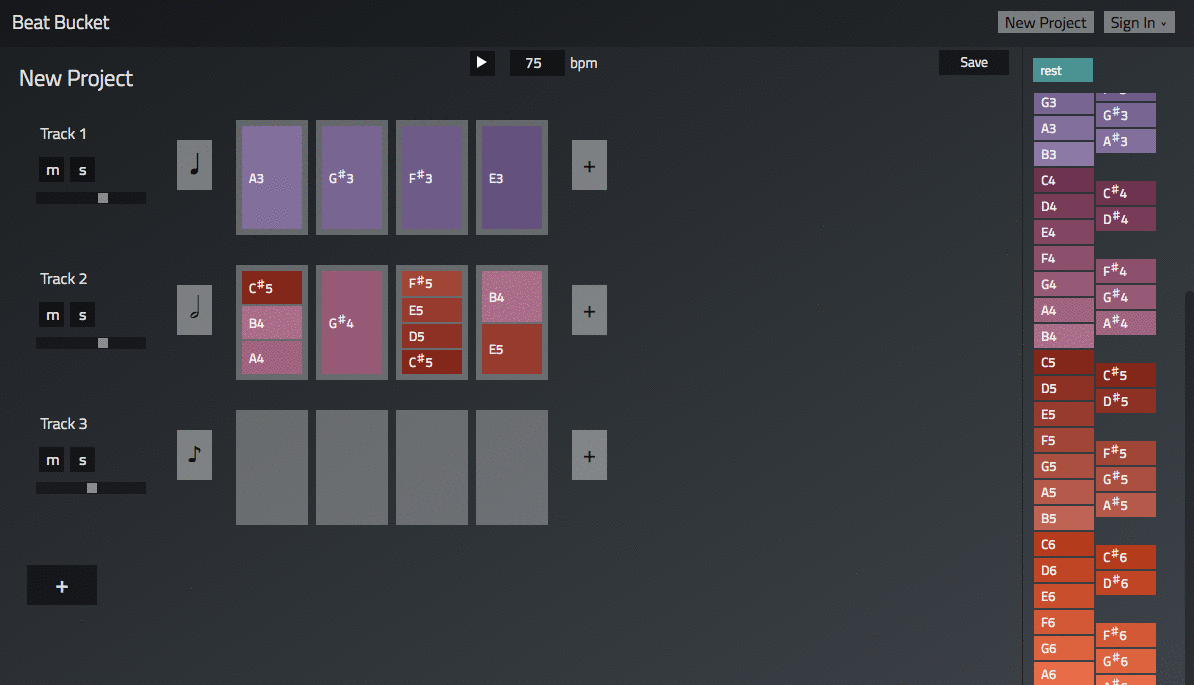Pick F4 from the note palette
The height and width of the screenshot is (685, 1194).
tap(1064, 258)
